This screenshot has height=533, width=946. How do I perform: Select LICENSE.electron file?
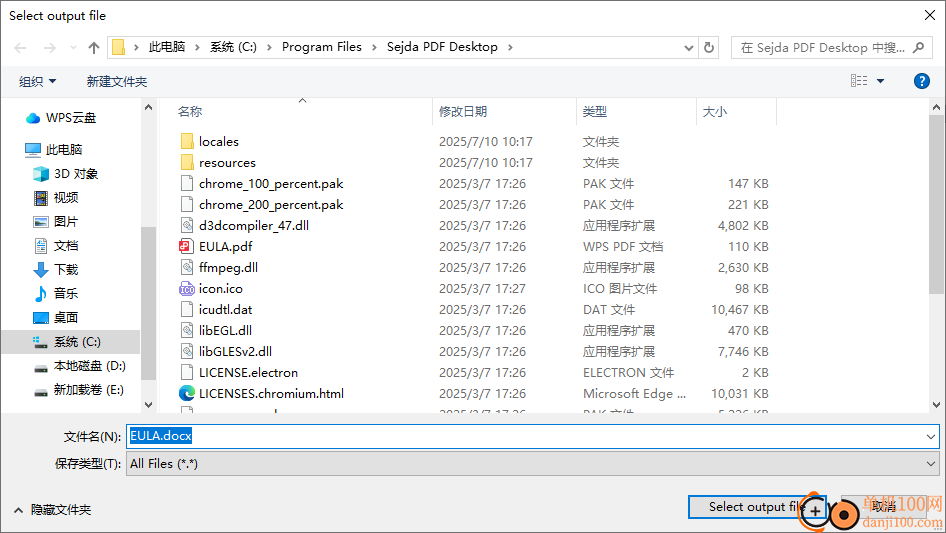click(x=248, y=372)
